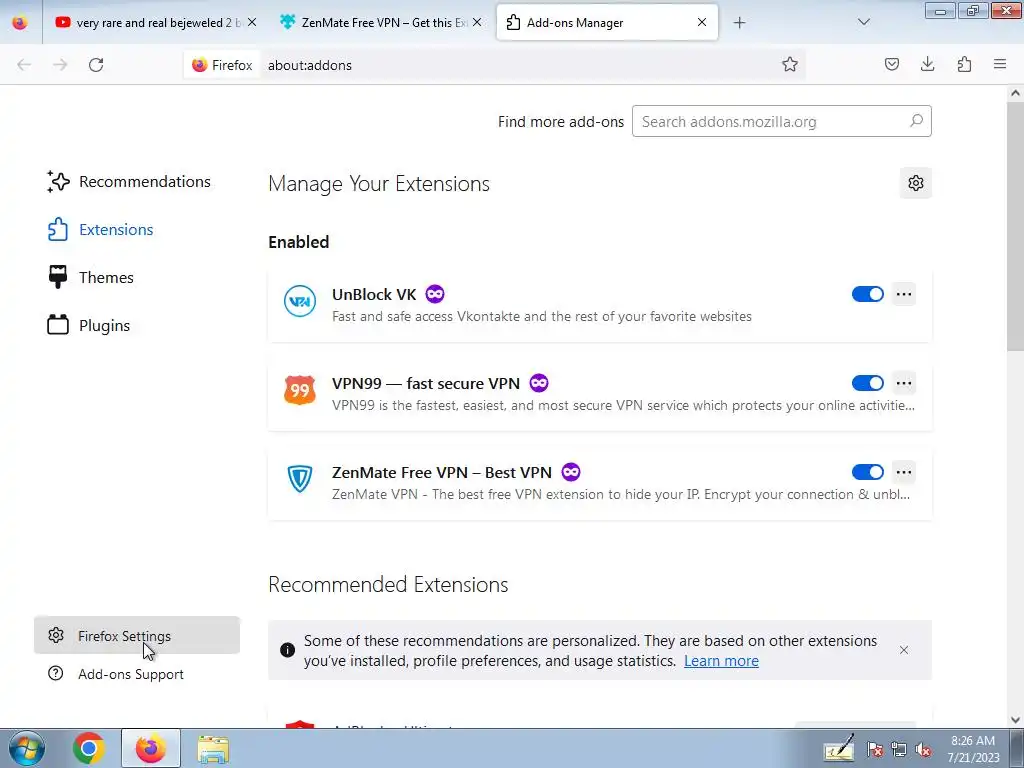Click recommended badge next to VPN99
The height and width of the screenshot is (768, 1024).
539,383
